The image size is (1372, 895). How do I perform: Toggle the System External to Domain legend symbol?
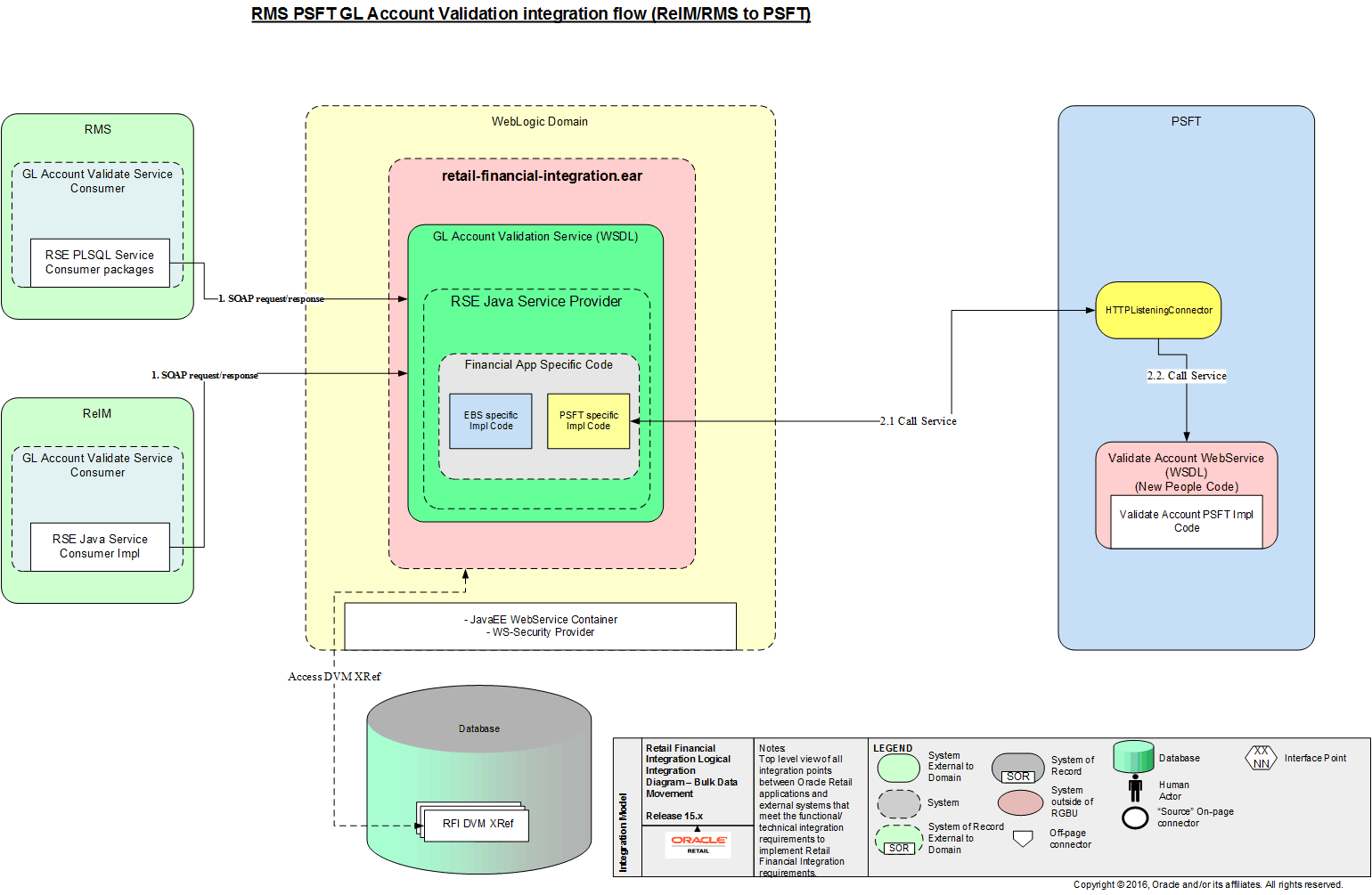[898, 767]
